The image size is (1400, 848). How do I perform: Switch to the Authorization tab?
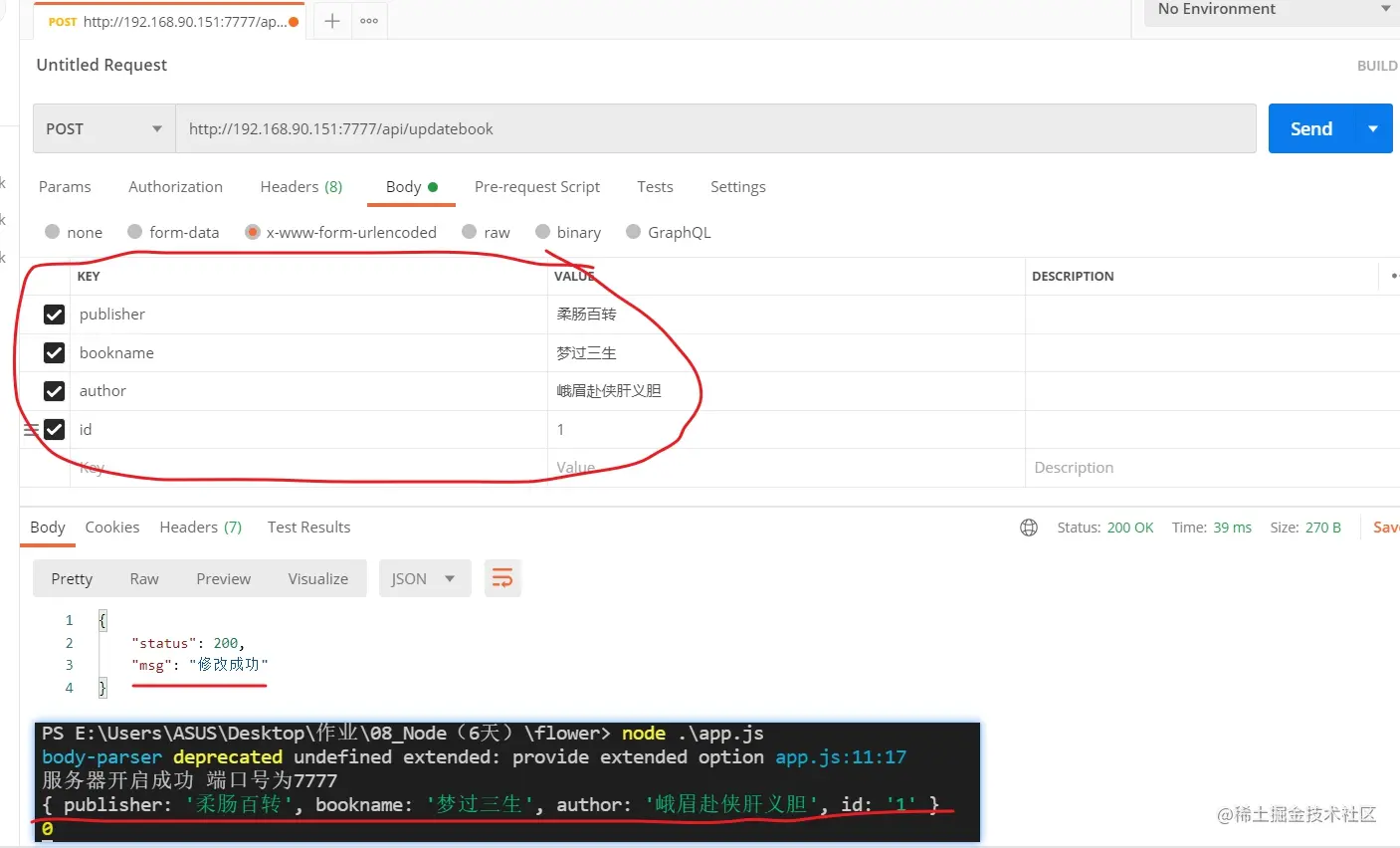click(x=175, y=187)
